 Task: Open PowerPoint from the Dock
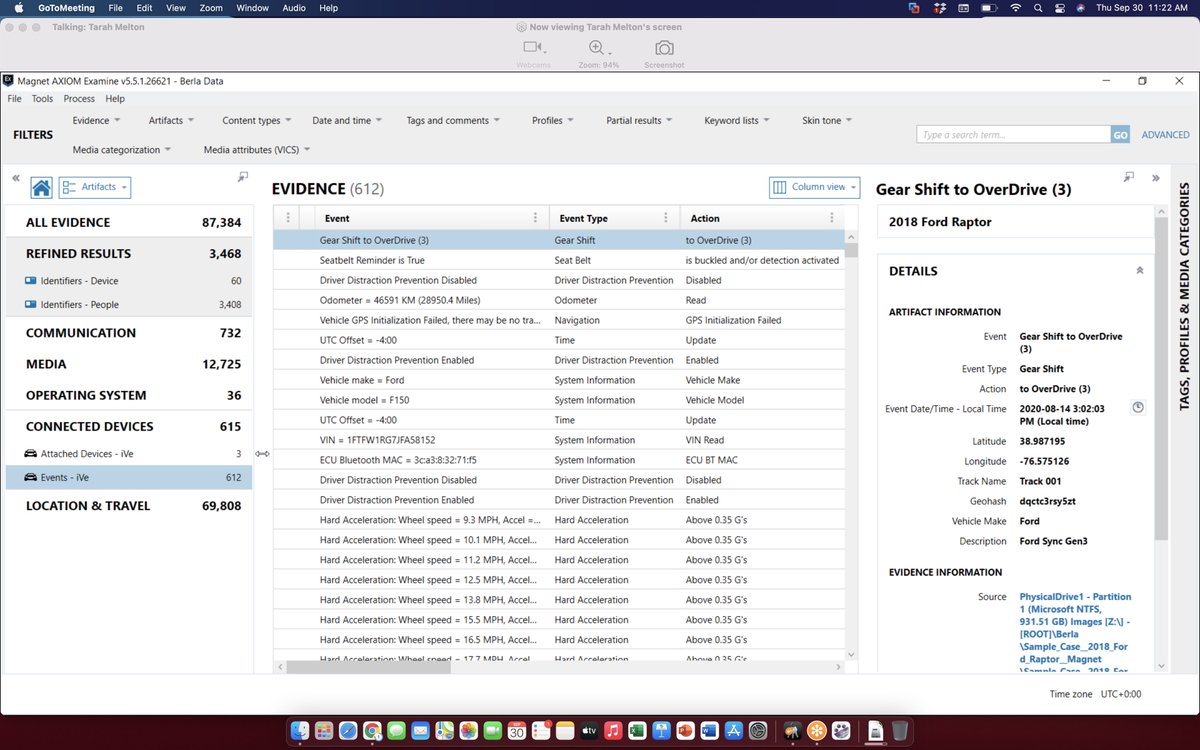(x=685, y=731)
